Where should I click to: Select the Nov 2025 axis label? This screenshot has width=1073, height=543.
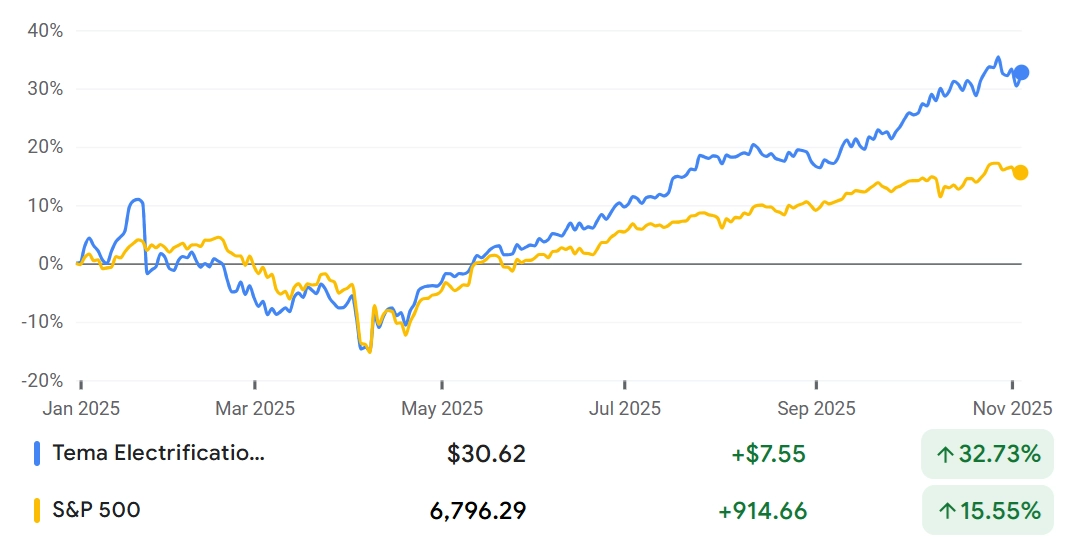pyautogui.click(x=1012, y=408)
